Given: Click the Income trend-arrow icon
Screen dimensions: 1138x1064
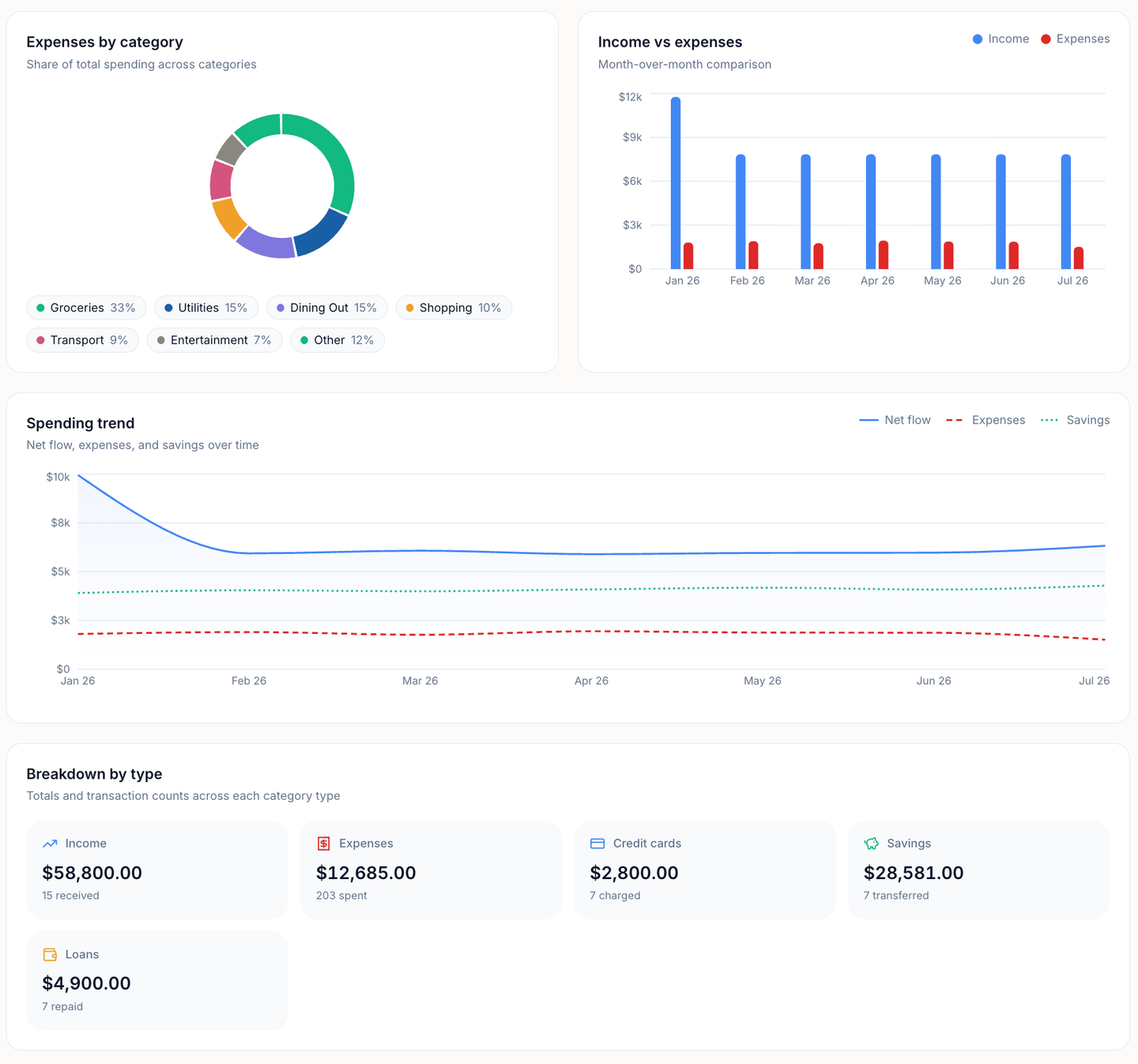Looking at the screenshot, I should click(x=50, y=843).
